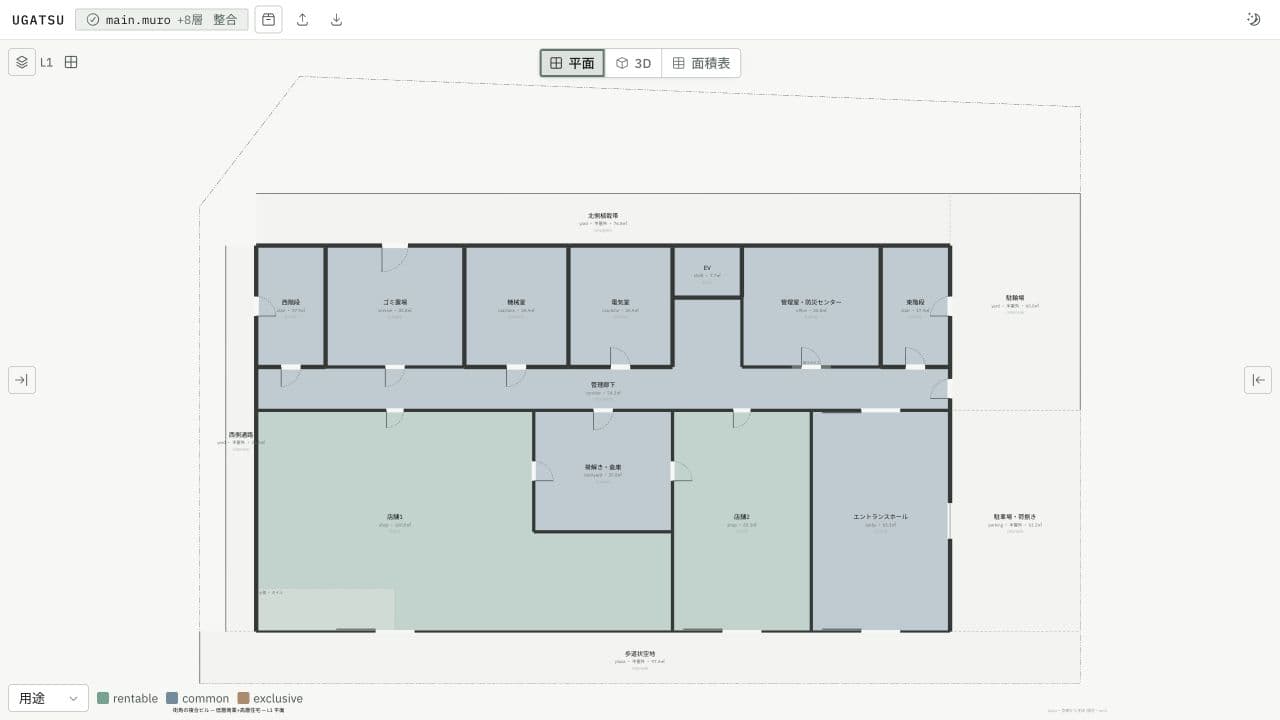Select the 店舗2 room label
The height and width of the screenshot is (720, 1280).
pyautogui.click(x=741, y=517)
